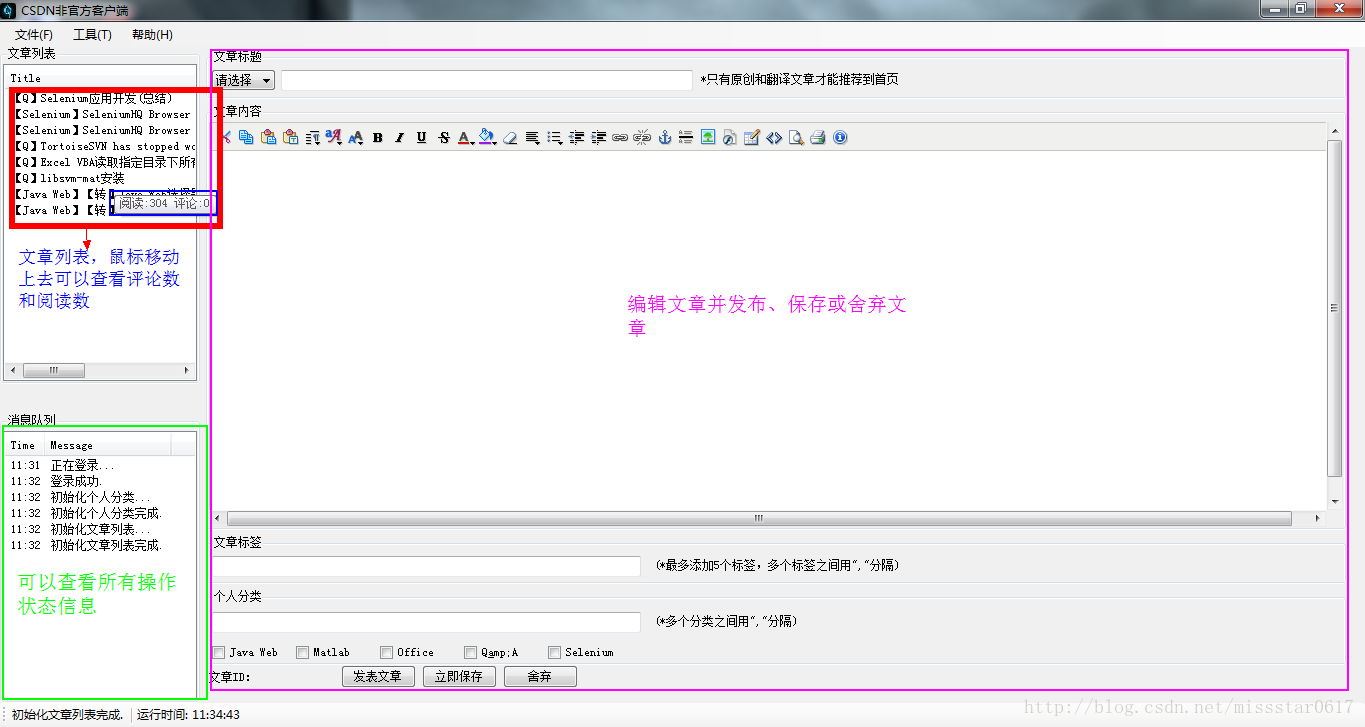Image resolution: width=1365 pixels, height=727 pixels.
Task: Click the Cut scissors icon in editor toolbar
Action: pyautogui.click(x=226, y=137)
